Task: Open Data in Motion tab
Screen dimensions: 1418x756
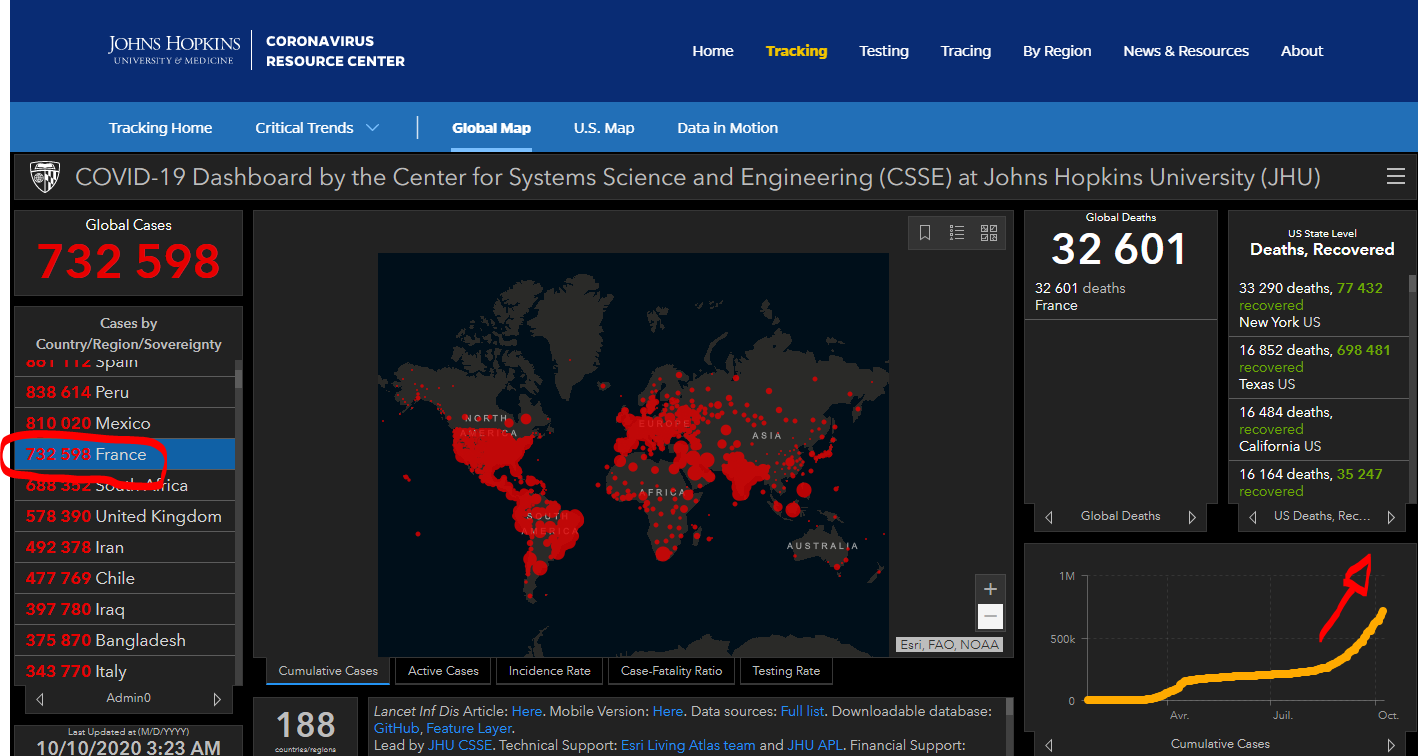Action: pos(727,128)
